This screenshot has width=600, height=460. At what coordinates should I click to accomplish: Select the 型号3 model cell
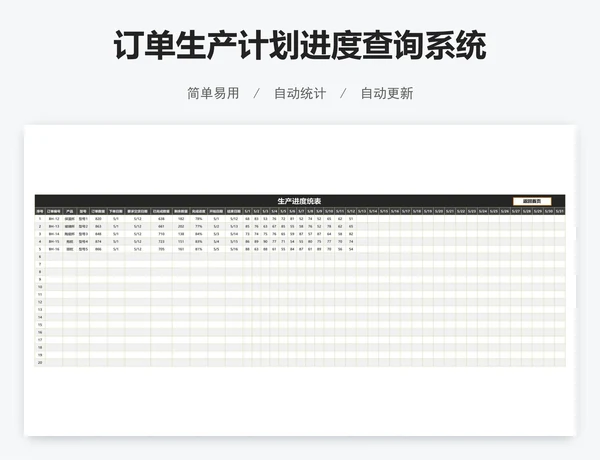pyautogui.click(x=83, y=234)
